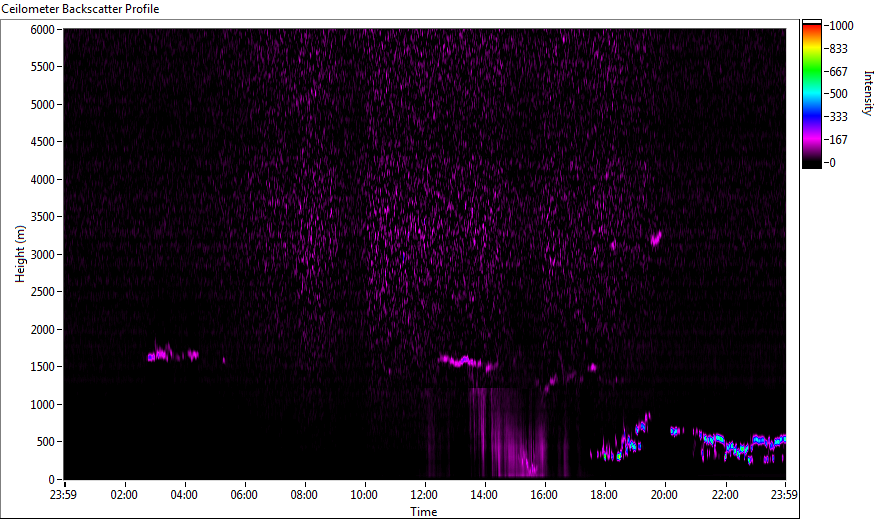Click the 04:00 time tick label
Viewport: 878px width, 519px height.
tap(184, 495)
